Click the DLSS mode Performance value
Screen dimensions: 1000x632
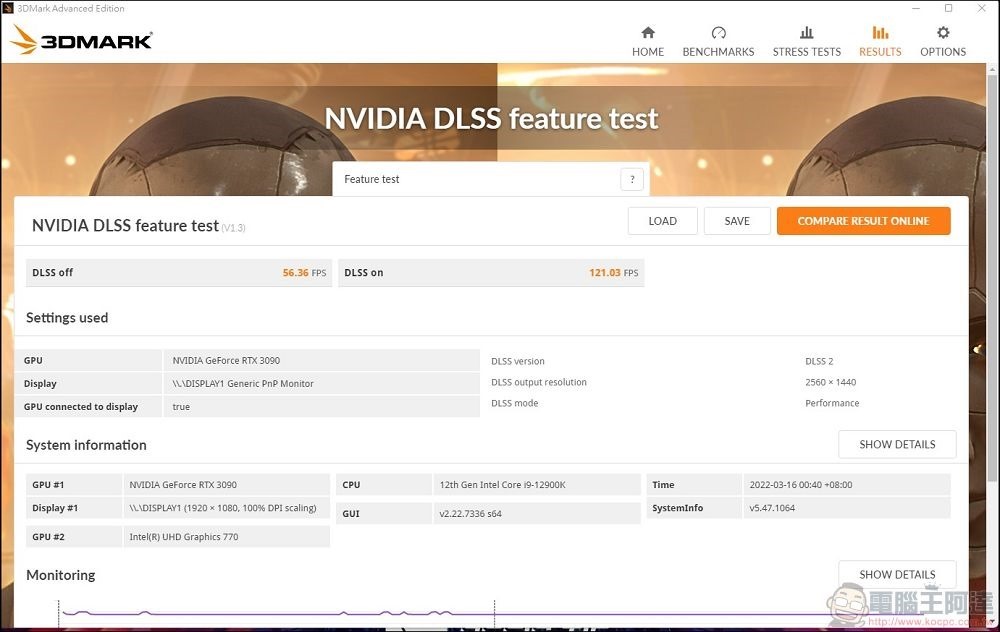coord(832,403)
